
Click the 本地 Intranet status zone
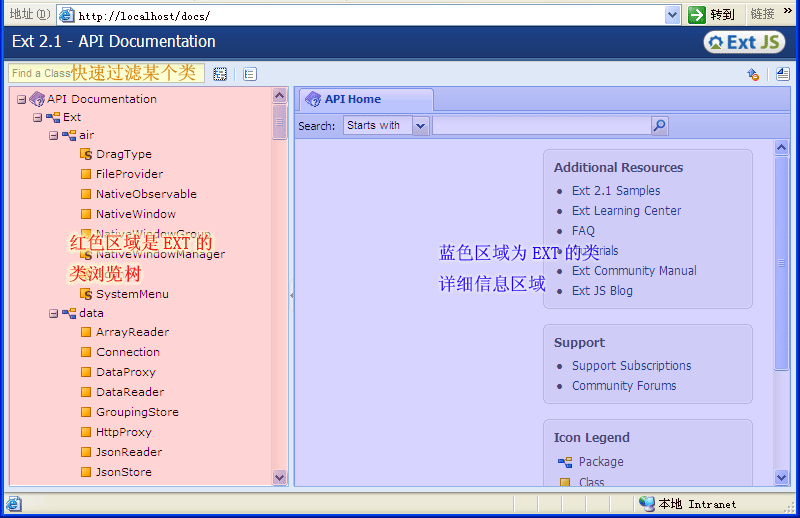[x=688, y=504]
